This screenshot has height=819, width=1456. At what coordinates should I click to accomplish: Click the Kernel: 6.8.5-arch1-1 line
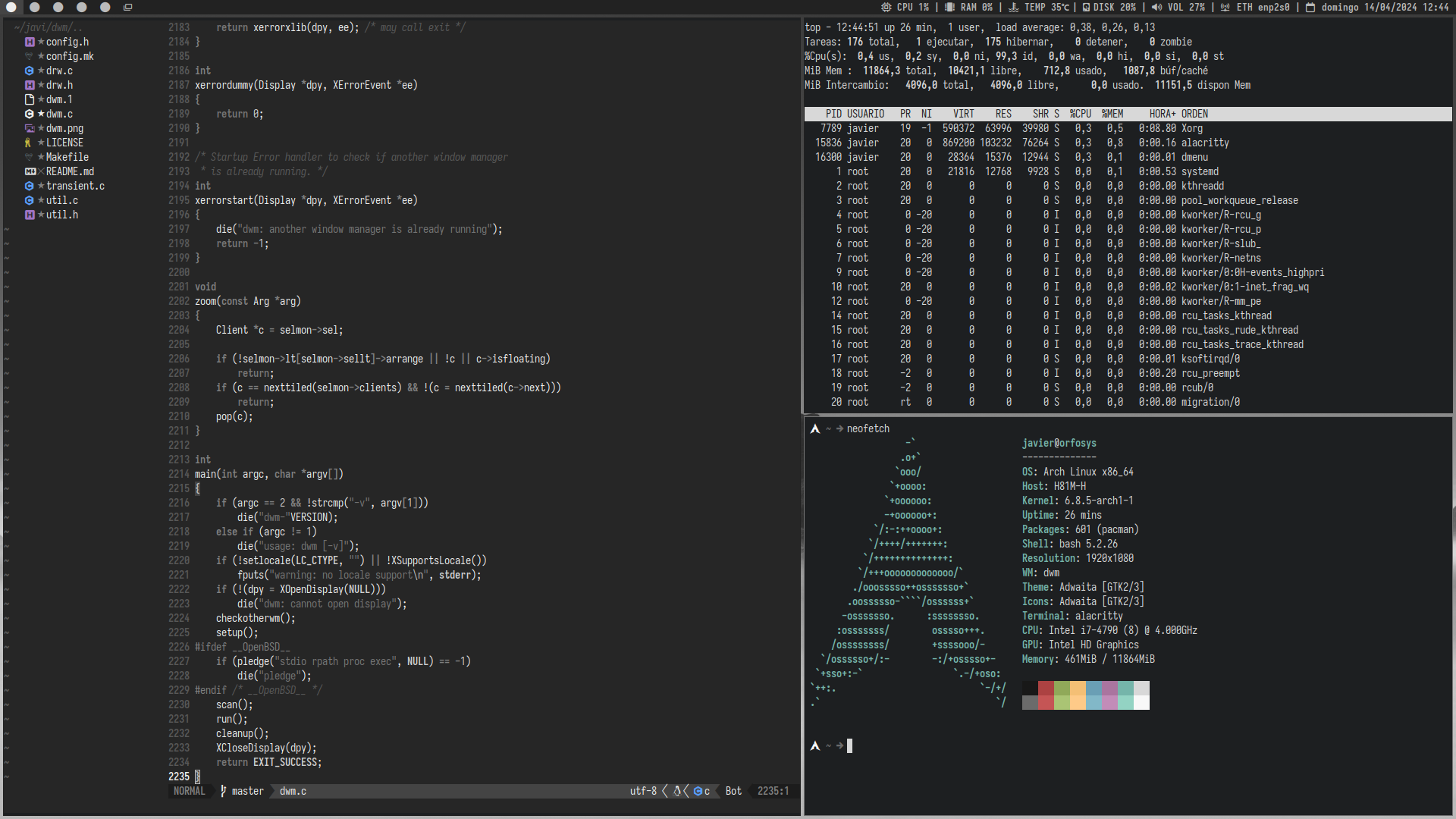(x=1077, y=500)
